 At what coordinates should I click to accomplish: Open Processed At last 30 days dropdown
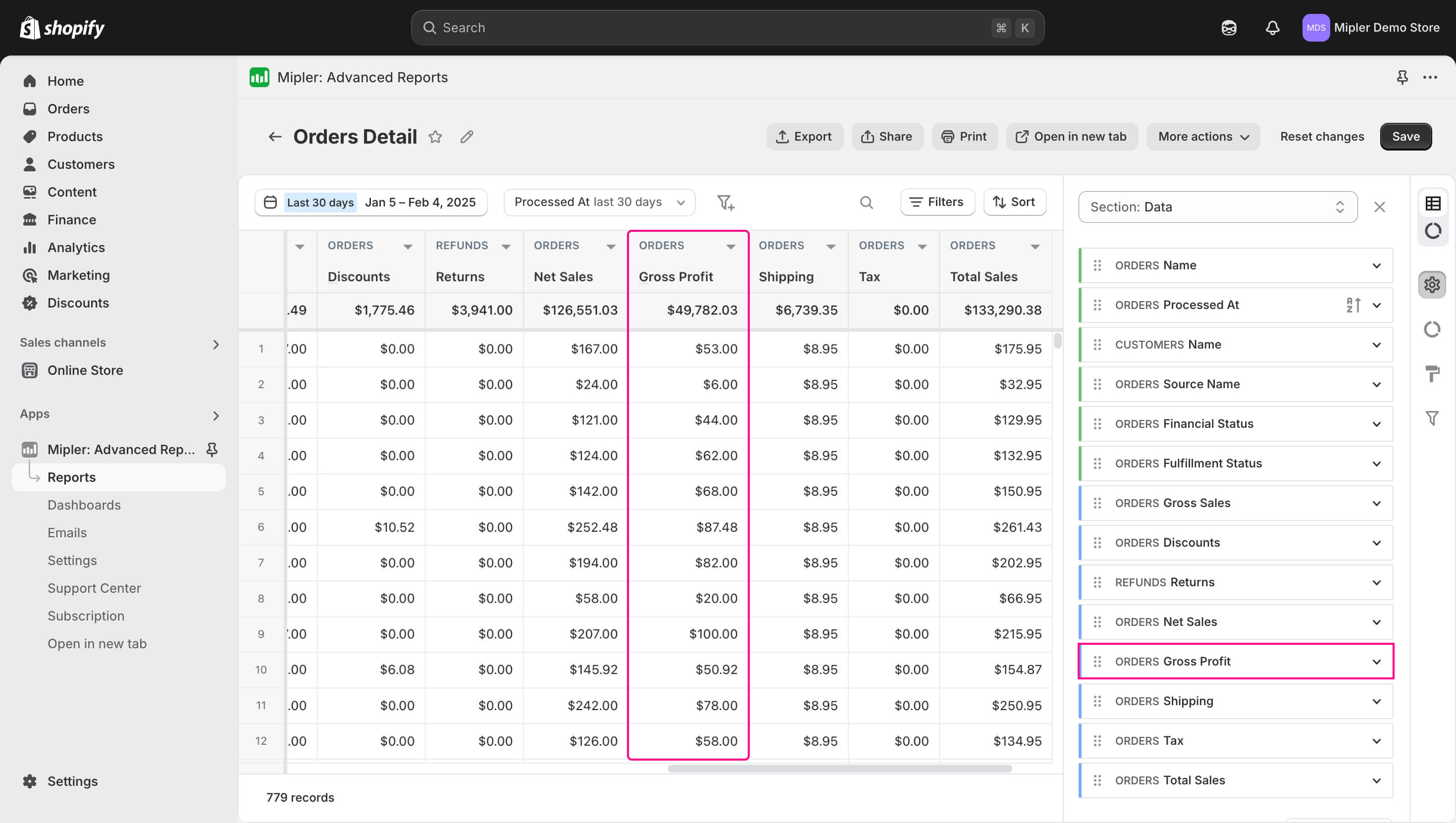(599, 203)
